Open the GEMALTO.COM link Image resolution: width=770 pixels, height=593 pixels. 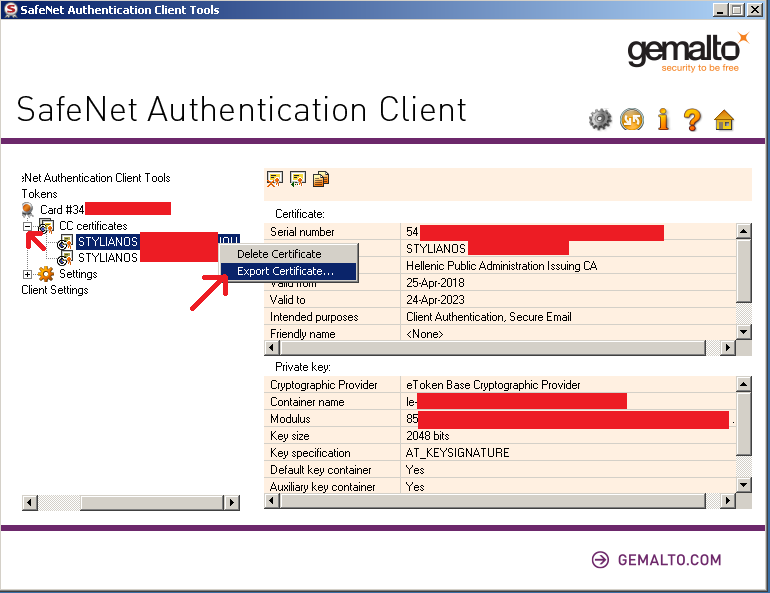click(x=668, y=560)
